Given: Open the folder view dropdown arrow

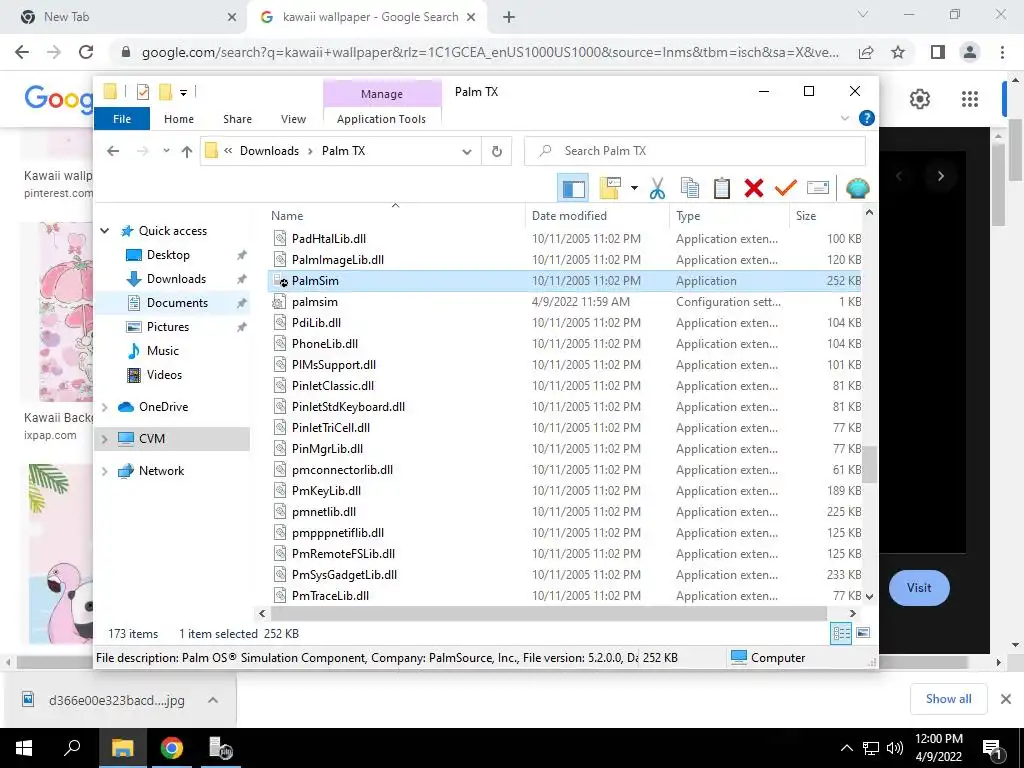Looking at the screenshot, I should pos(634,189).
